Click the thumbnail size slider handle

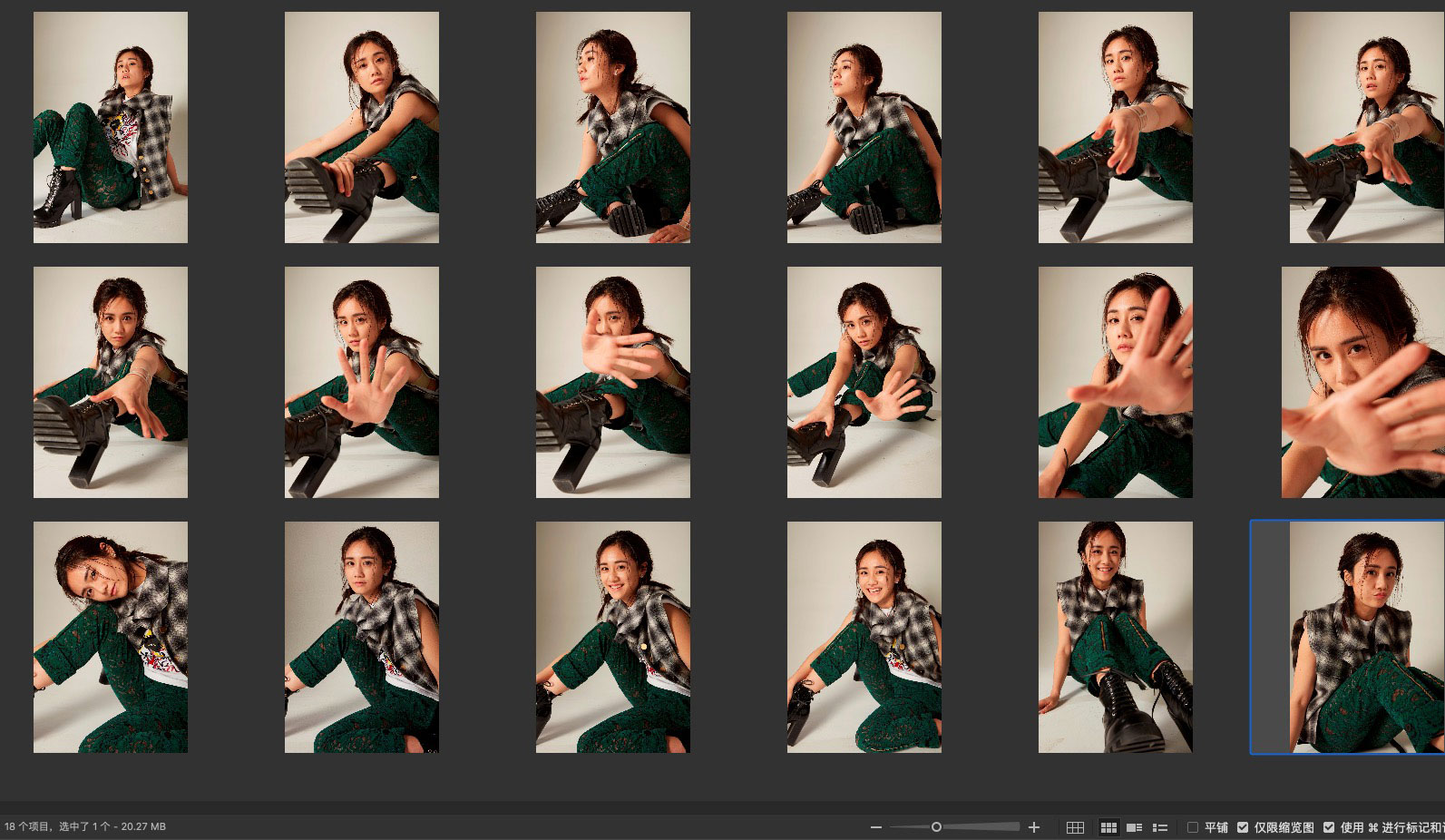[x=936, y=826]
